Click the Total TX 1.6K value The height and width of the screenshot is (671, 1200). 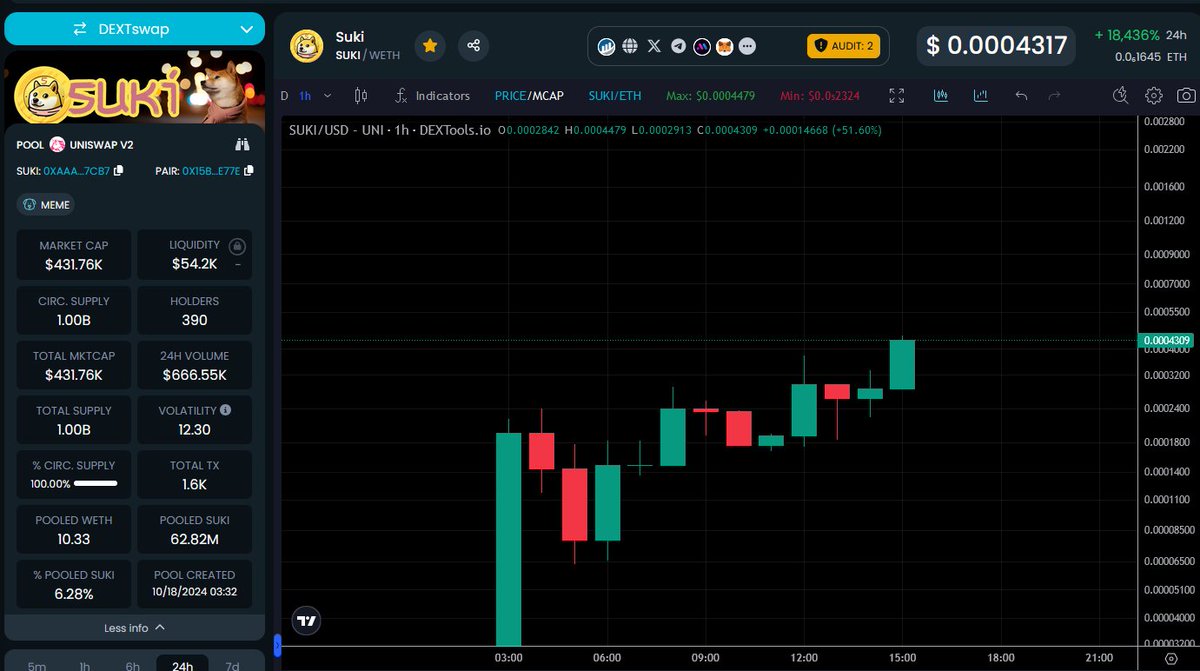click(194, 484)
